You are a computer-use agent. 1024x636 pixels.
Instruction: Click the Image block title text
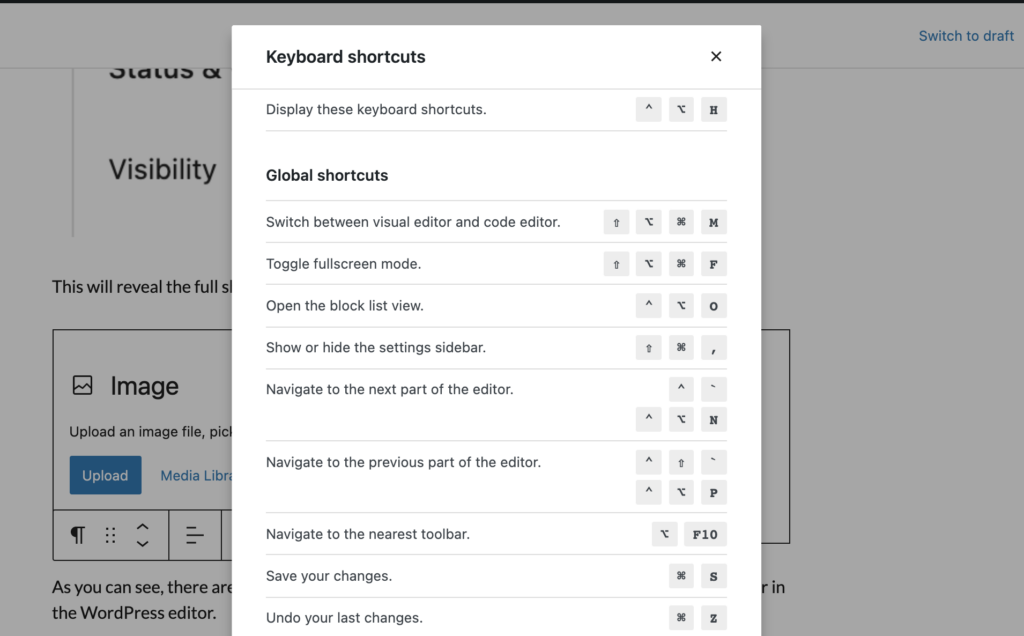coord(144,386)
